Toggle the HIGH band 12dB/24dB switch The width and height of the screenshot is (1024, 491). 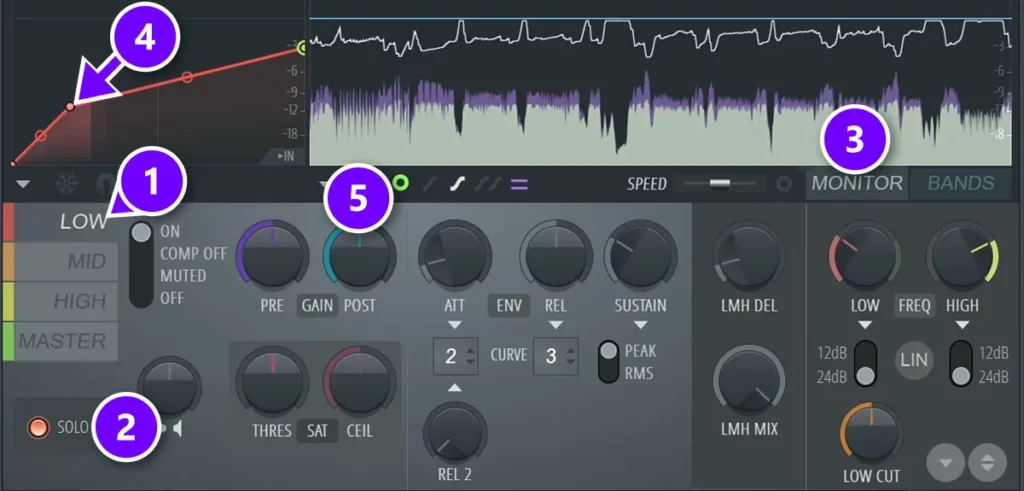(x=961, y=364)
